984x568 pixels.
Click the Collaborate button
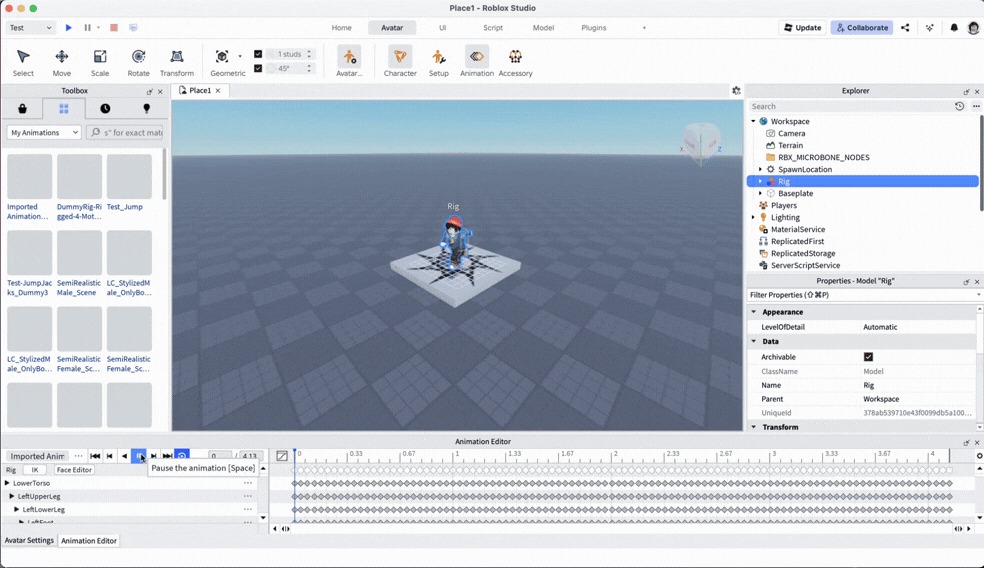click(862, 28)
